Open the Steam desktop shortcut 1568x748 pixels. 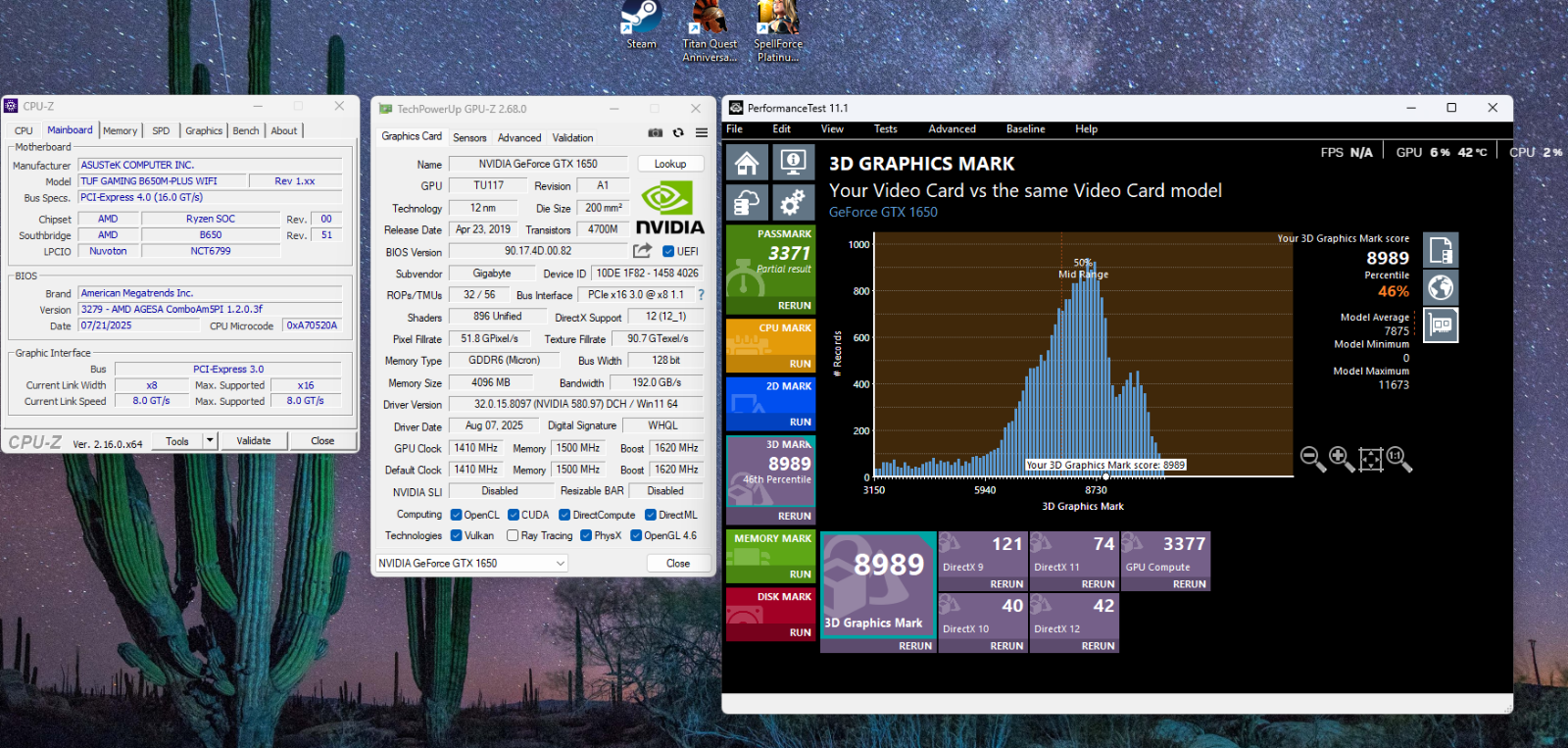[642, 25]
